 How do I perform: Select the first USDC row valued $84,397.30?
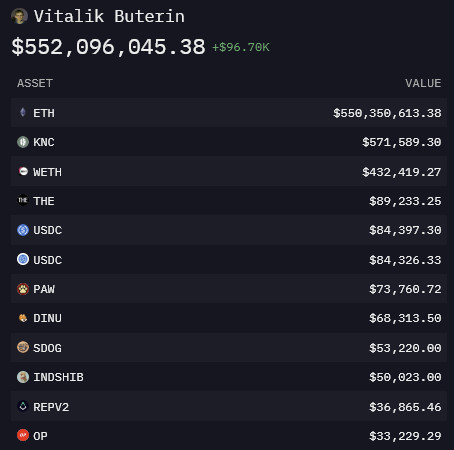[229, 230]
